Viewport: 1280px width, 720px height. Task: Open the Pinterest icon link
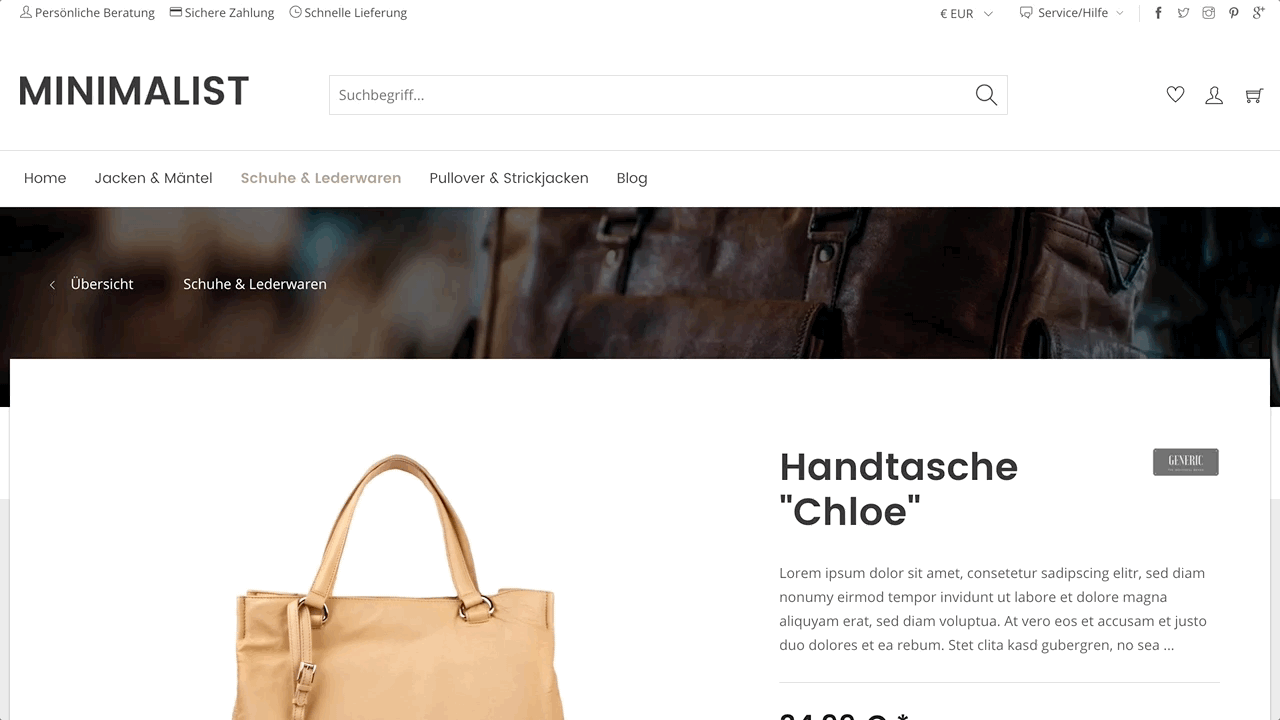pyautogui.click(x=1233, y=13)
